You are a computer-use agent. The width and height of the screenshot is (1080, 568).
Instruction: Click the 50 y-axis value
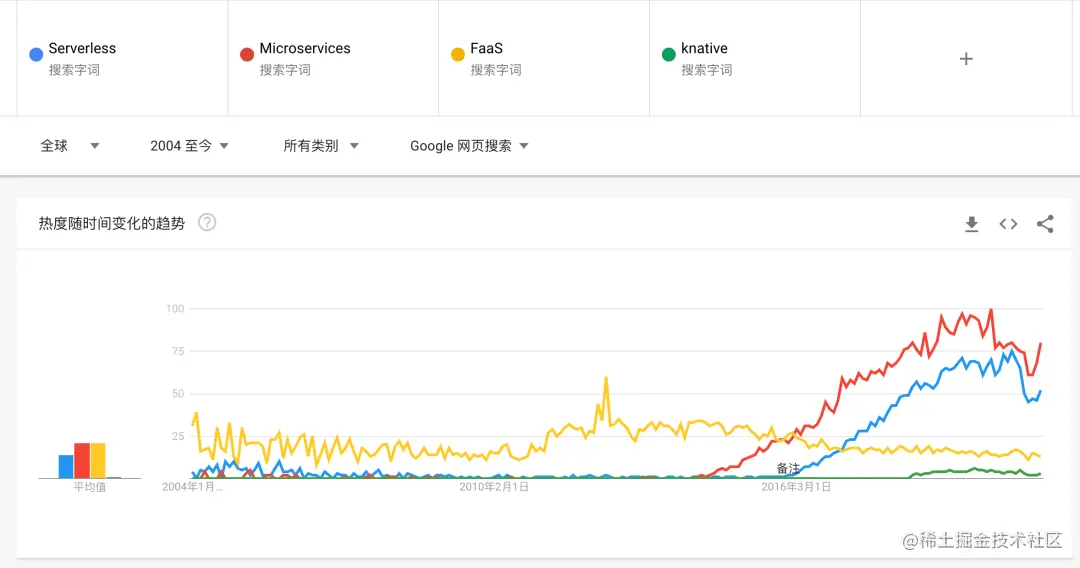178,394
